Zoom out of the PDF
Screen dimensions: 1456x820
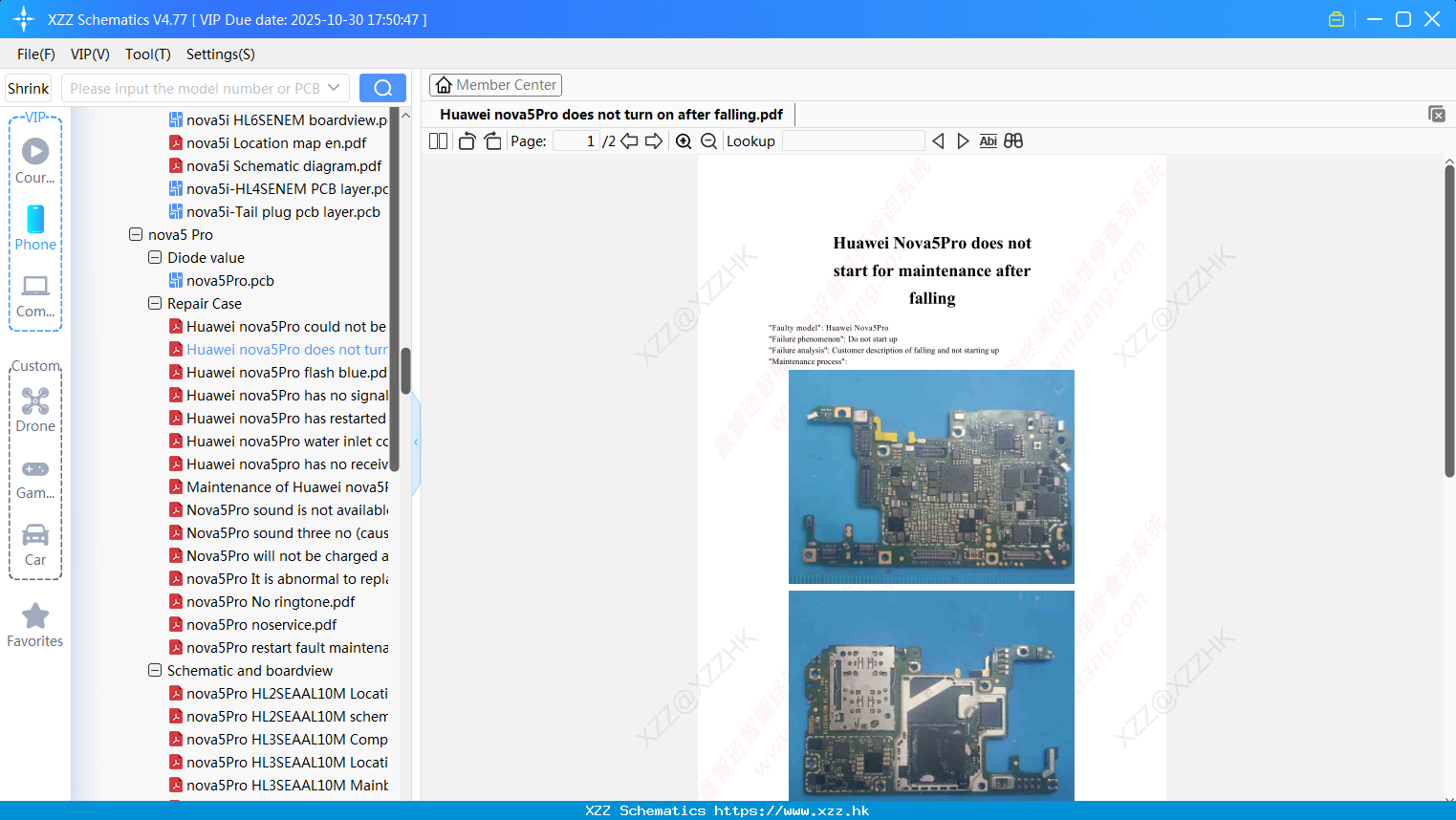(708, 141)
